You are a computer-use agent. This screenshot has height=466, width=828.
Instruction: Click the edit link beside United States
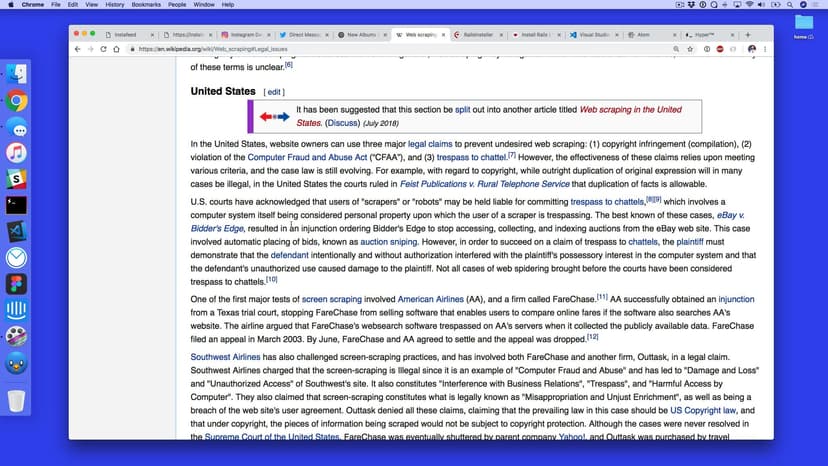tap(274, 92)
